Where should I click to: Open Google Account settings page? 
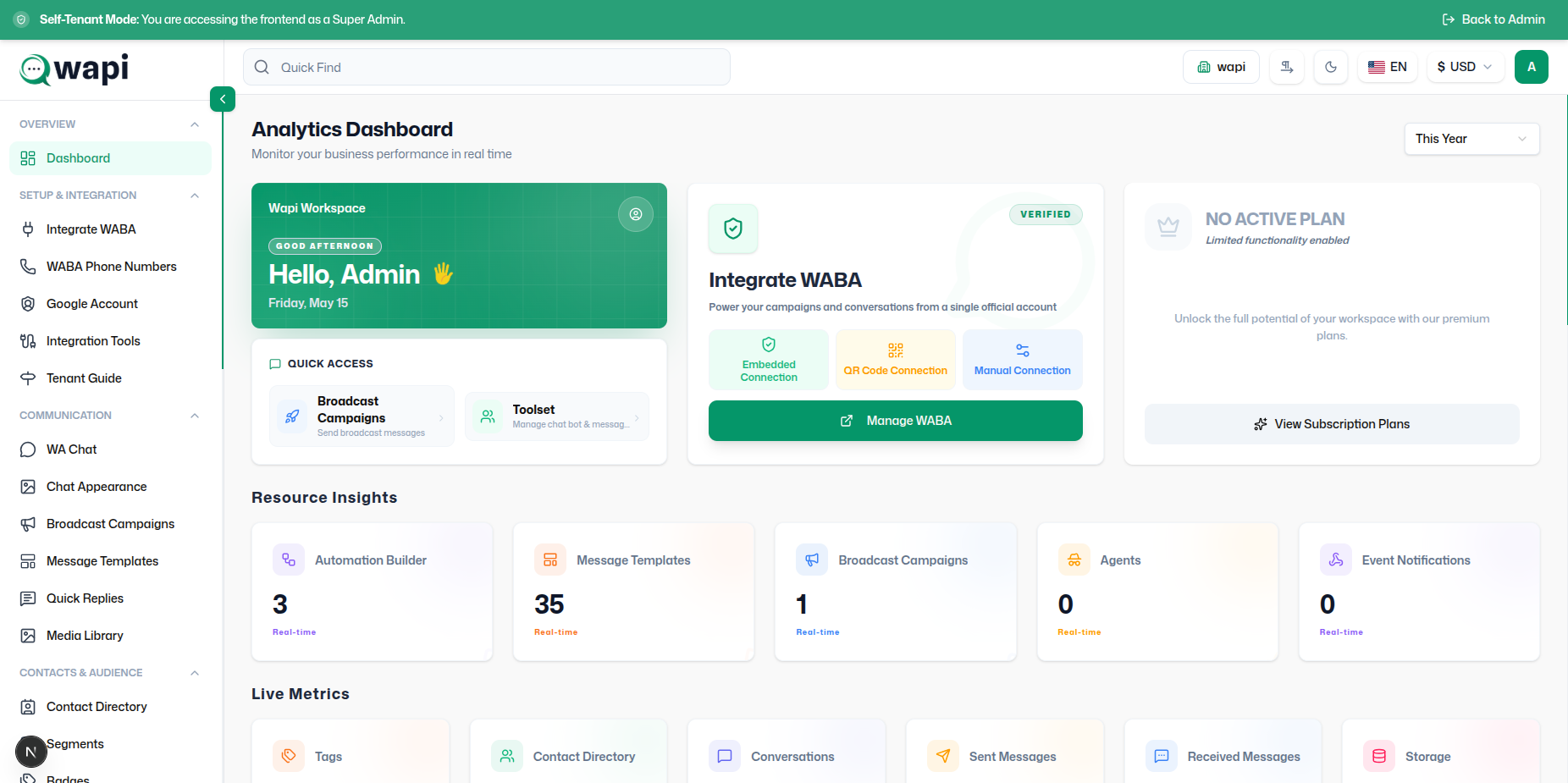(110, 304)
